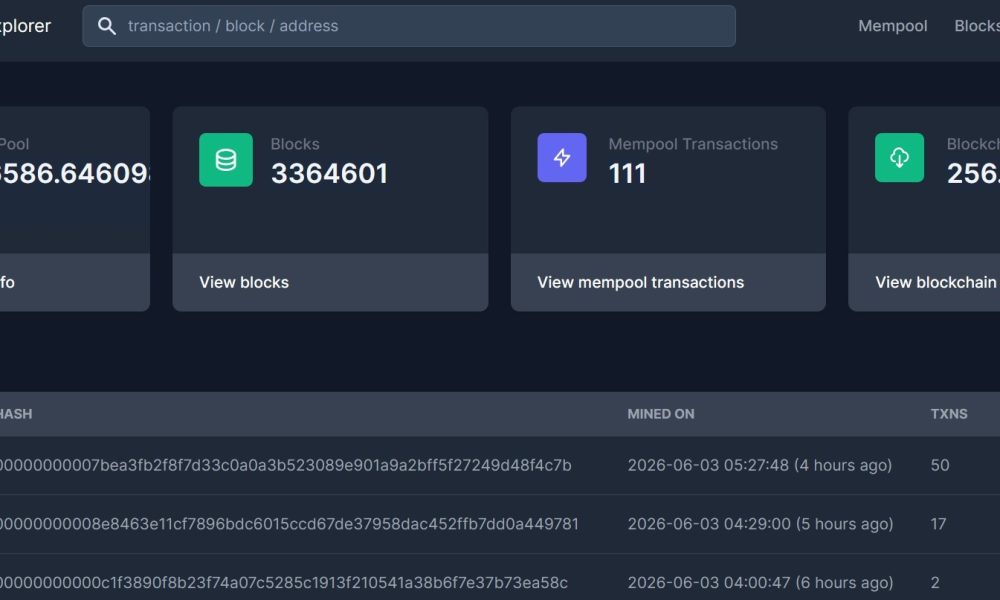Open the Mempool menu item
This screenshot has width=1000, height=600.
pyautogui.click(x=892, y=26)
